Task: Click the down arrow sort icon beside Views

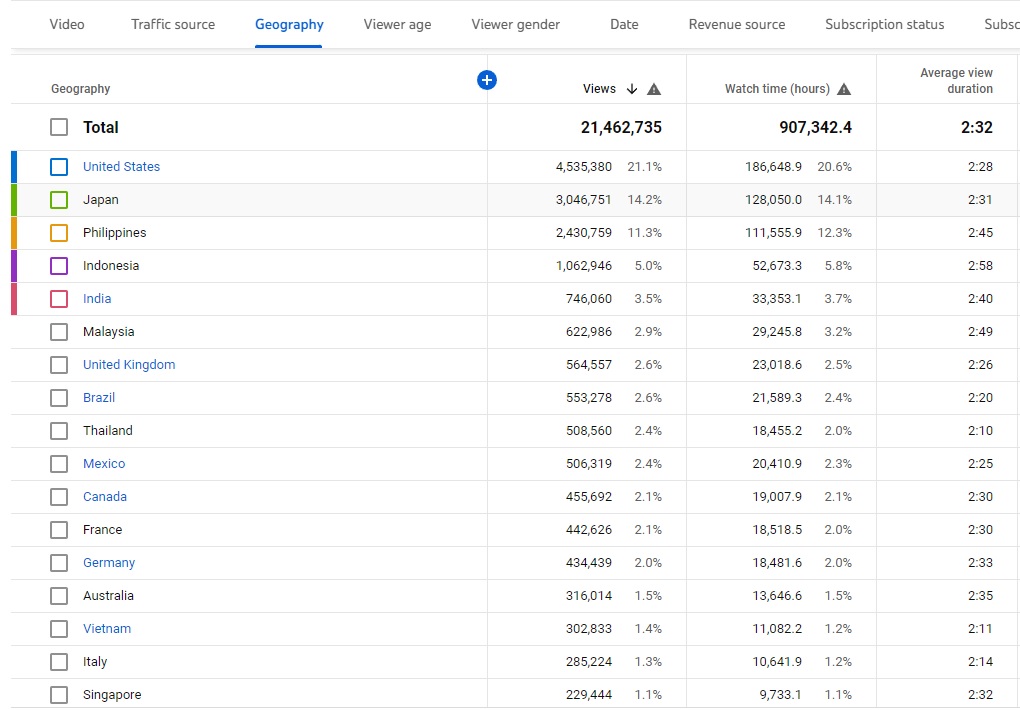Action: point(632,89)
